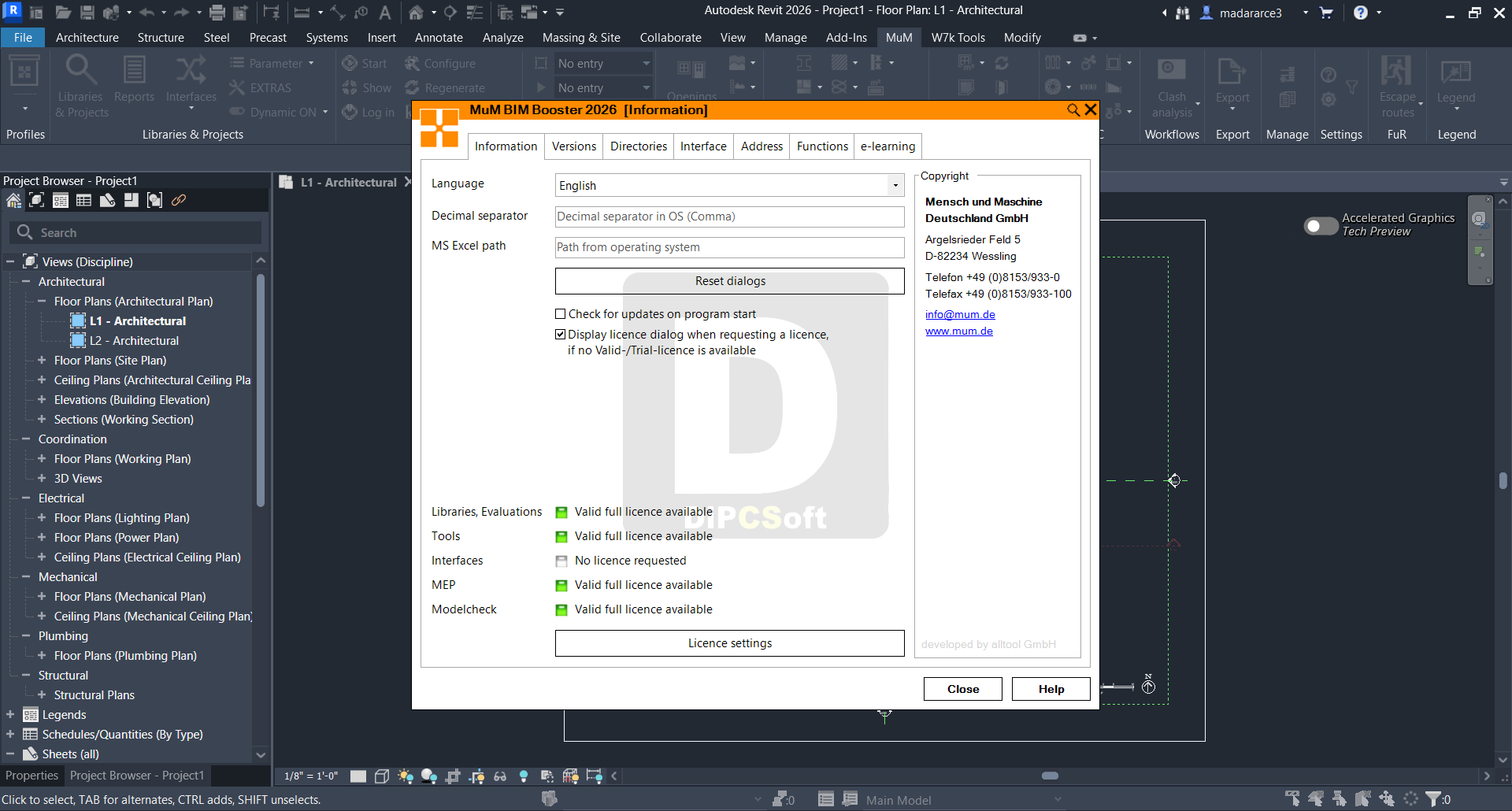Click the Autodesk App Store cart icon

pos(1326,13)
